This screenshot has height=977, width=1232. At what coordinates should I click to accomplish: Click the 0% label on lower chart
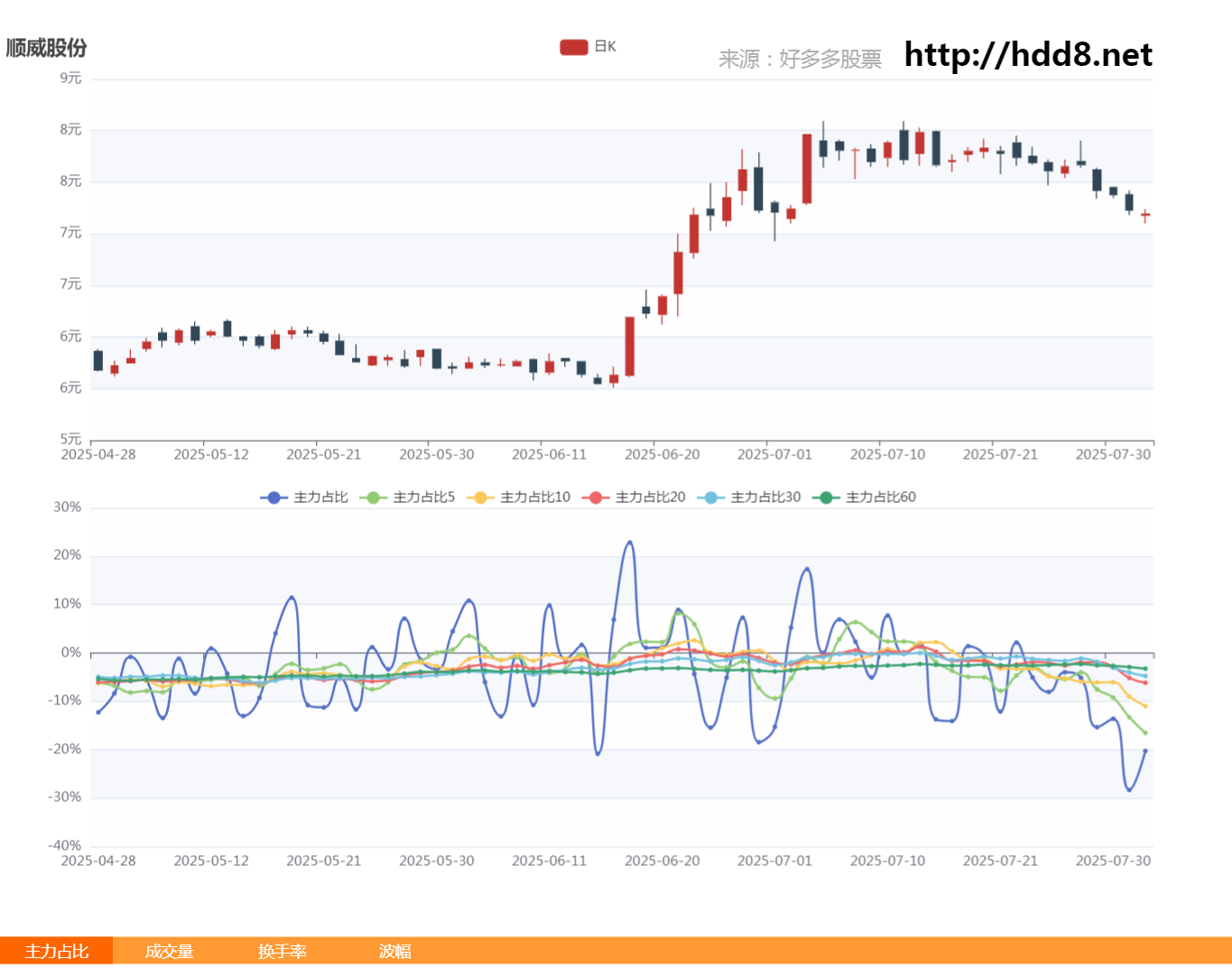coord(70,652)
